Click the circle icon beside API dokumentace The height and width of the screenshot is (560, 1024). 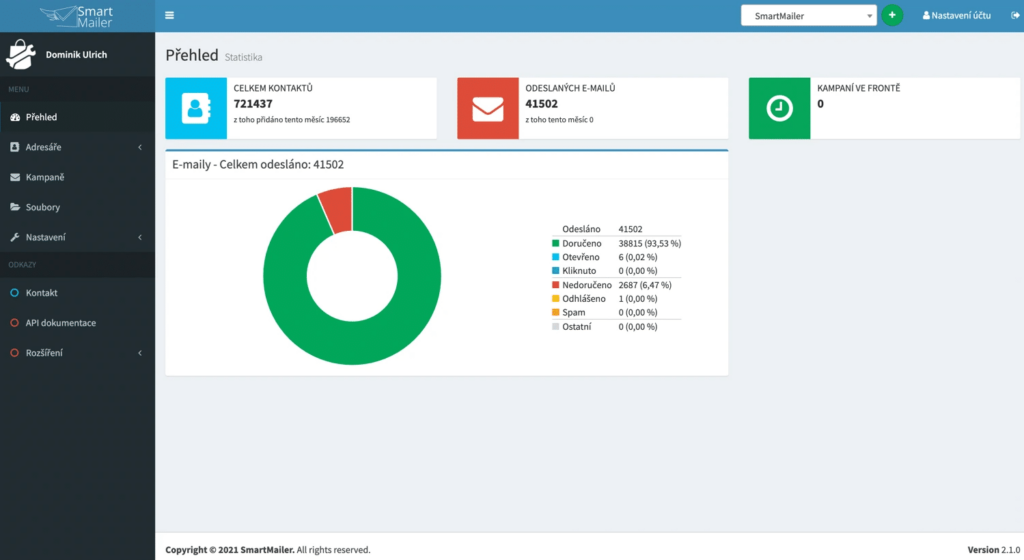(x=14, y=323)
